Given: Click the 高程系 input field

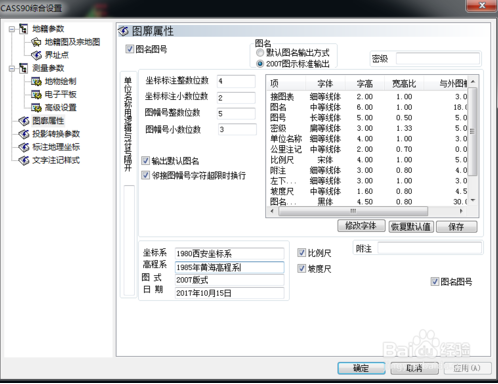Looking at the screenshot, I should [x=229, y=267].
